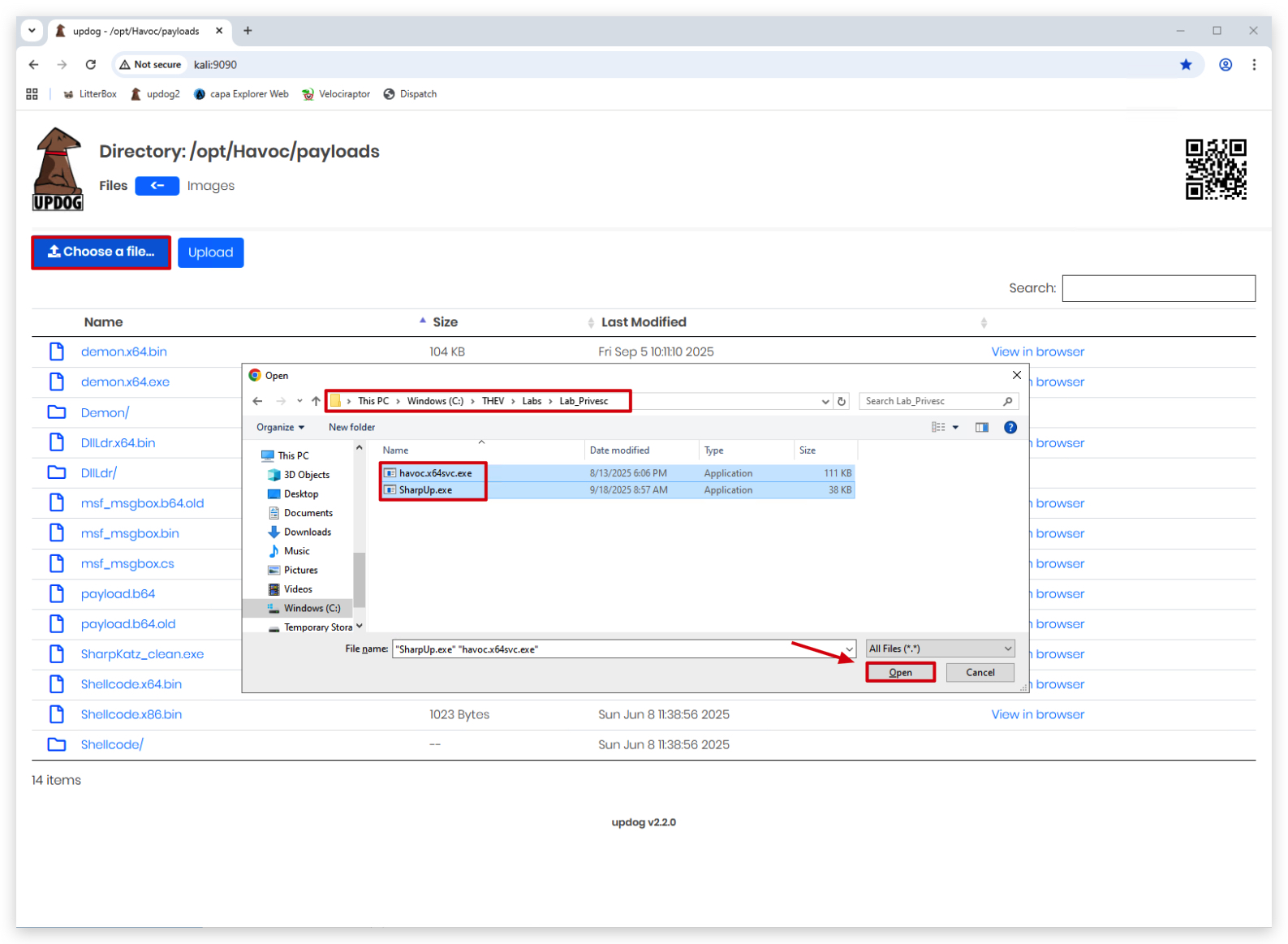Viewport: 1288px width, 944px height.
Task: Click the blue Upload button
Action: click(x=211, y=252)
